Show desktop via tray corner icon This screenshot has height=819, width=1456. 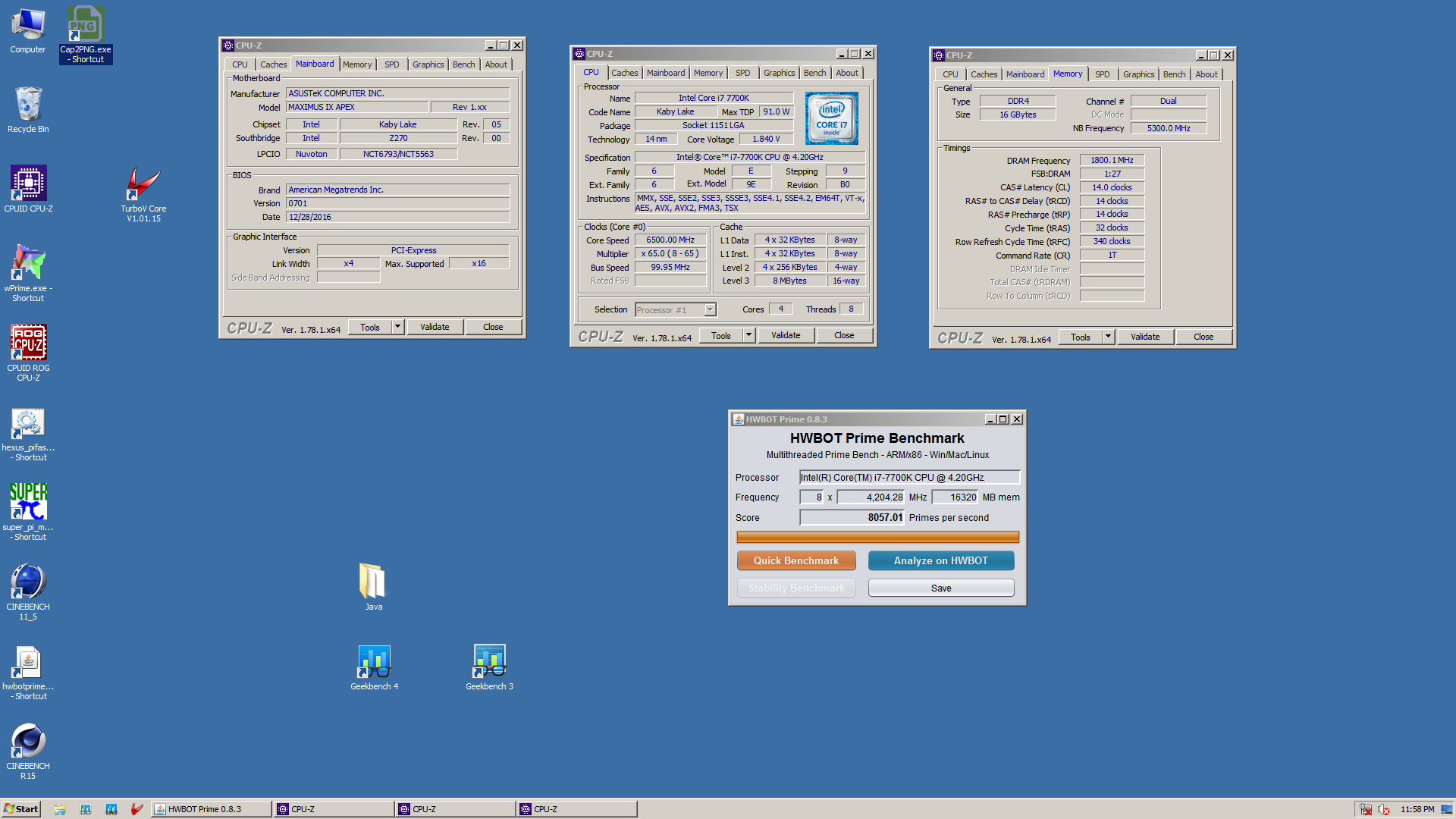tap(1447, 809)
